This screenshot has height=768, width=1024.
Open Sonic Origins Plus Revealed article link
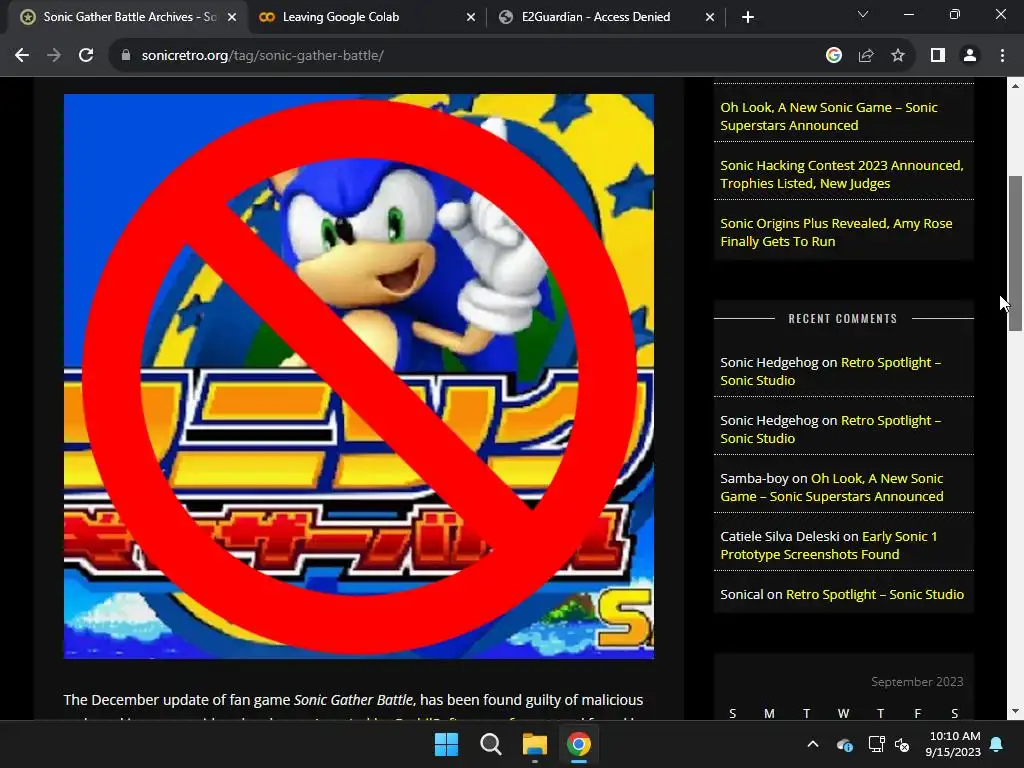pos(836,232)
